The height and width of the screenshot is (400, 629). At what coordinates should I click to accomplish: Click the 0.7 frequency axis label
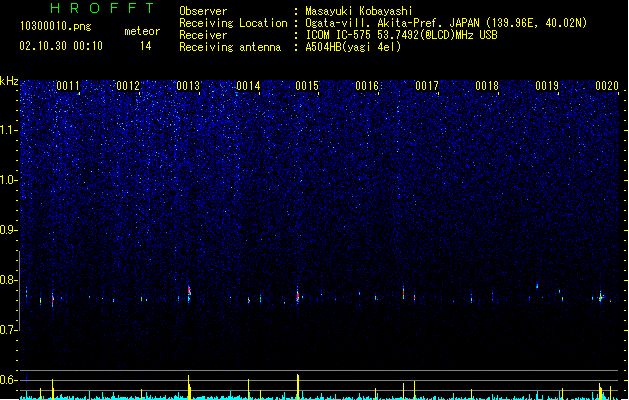pyautogui.click(x=8, y=330)
